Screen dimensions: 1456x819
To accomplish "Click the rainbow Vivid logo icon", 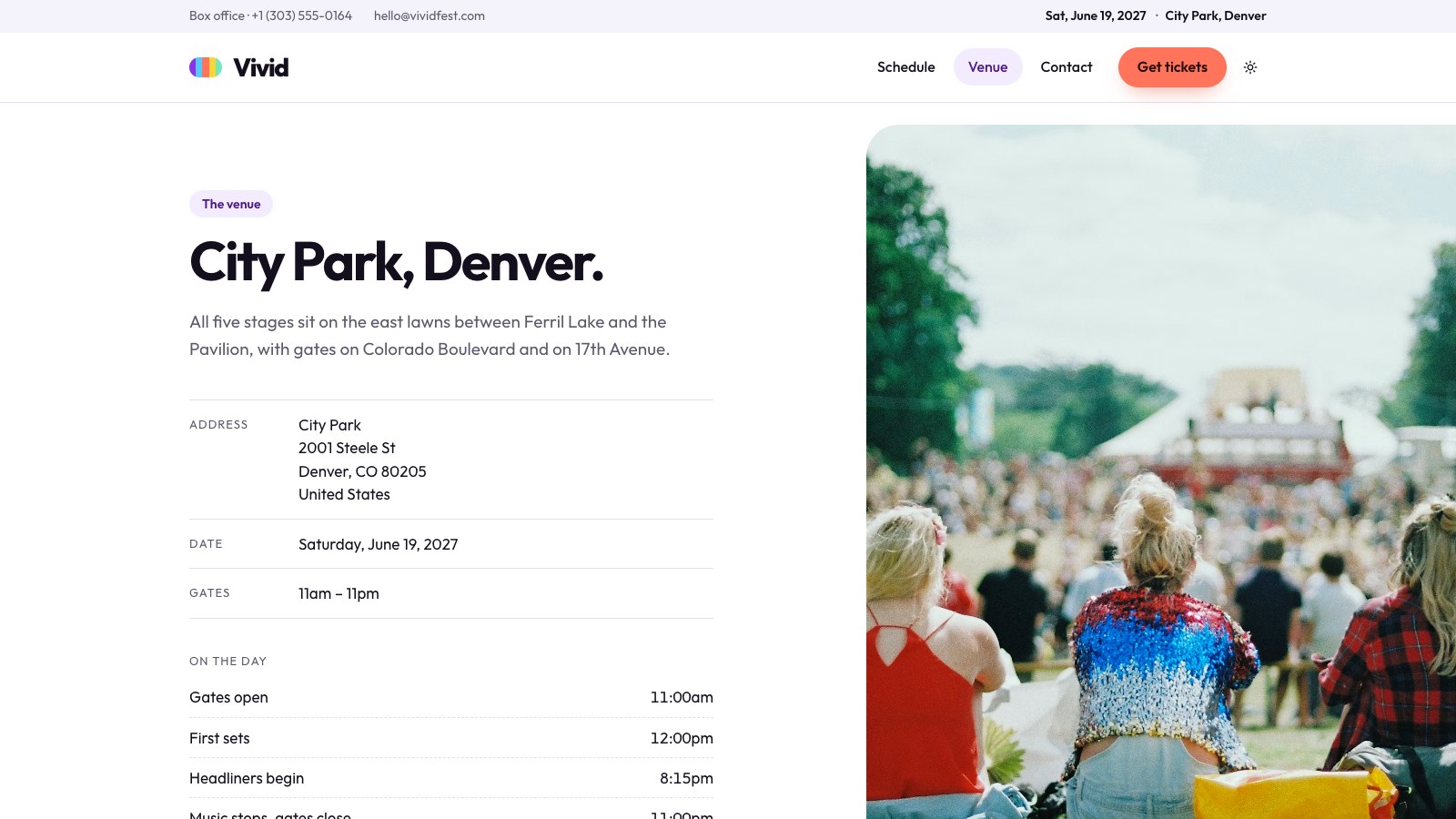I will tap(206, 67).
